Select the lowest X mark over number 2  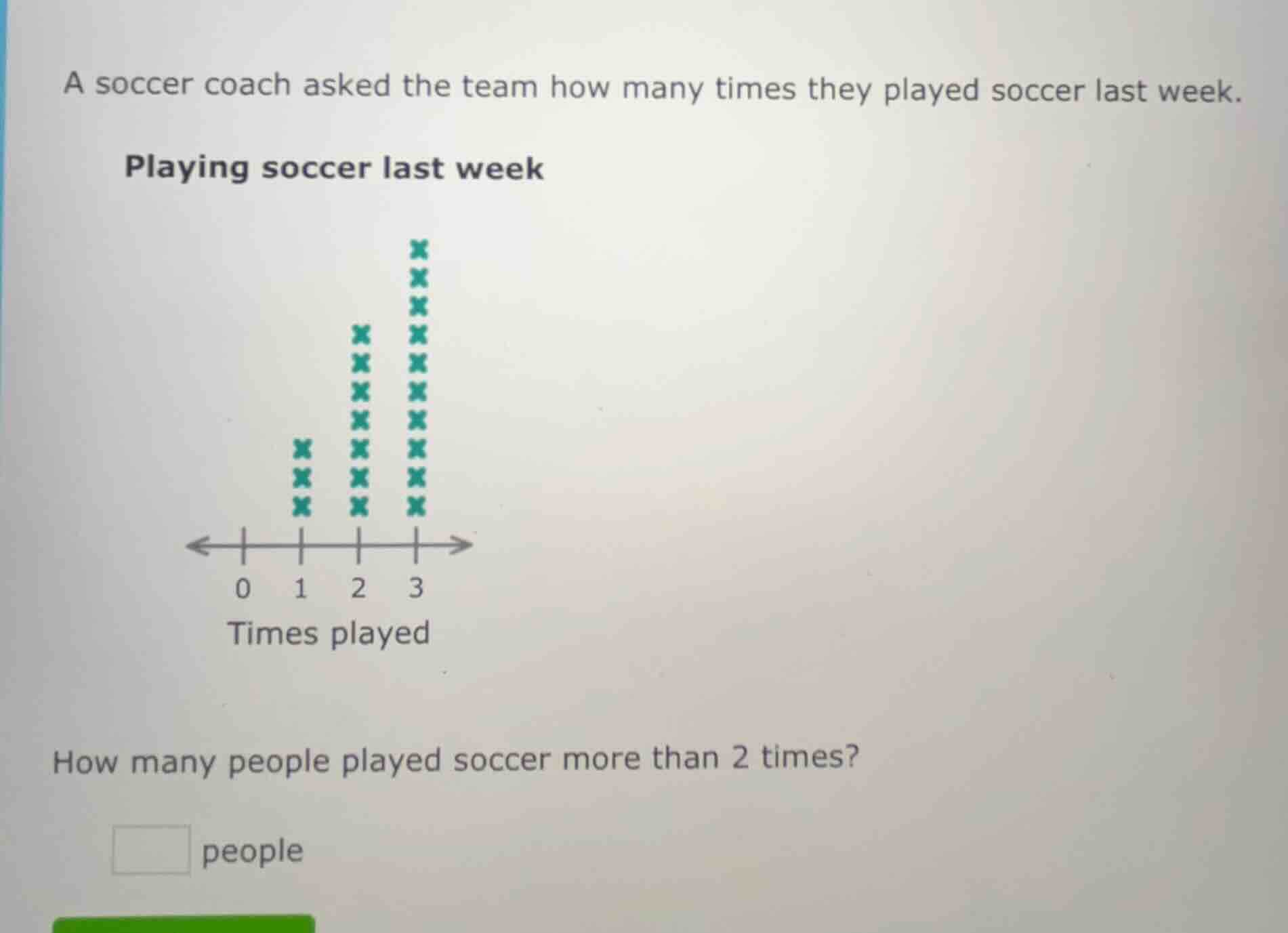click(361, 504)
